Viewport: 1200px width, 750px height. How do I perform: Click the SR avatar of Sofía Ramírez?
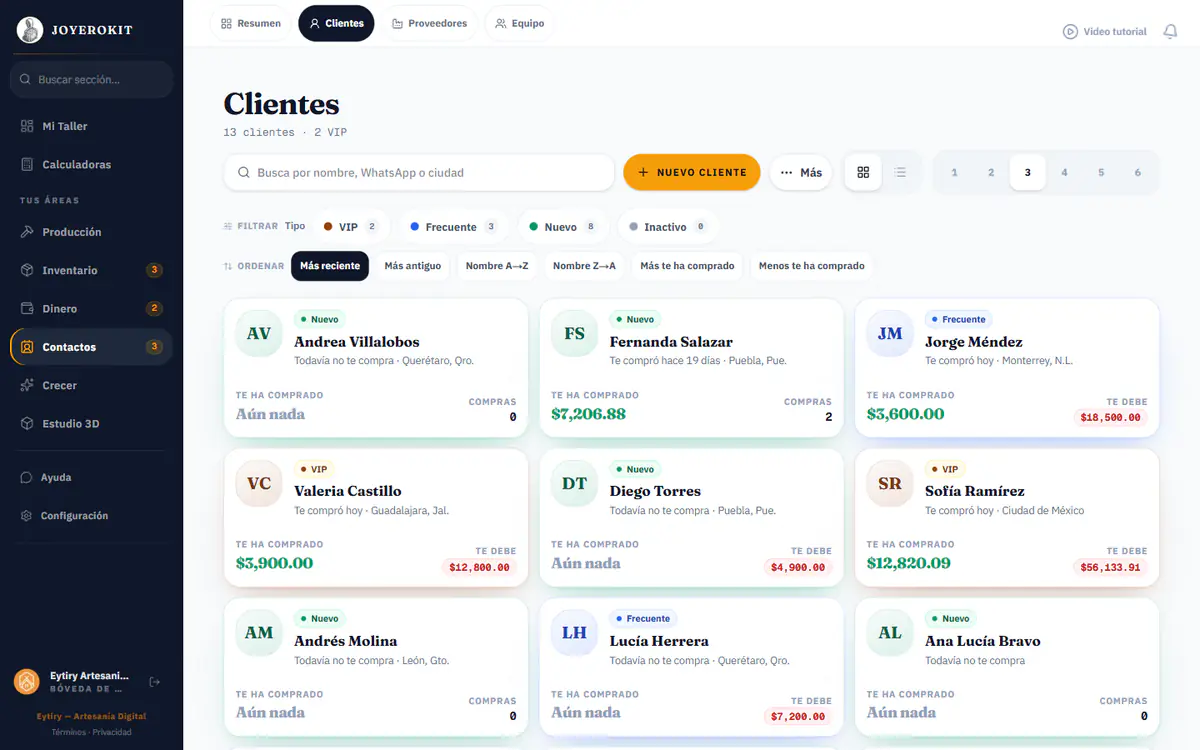890,484
